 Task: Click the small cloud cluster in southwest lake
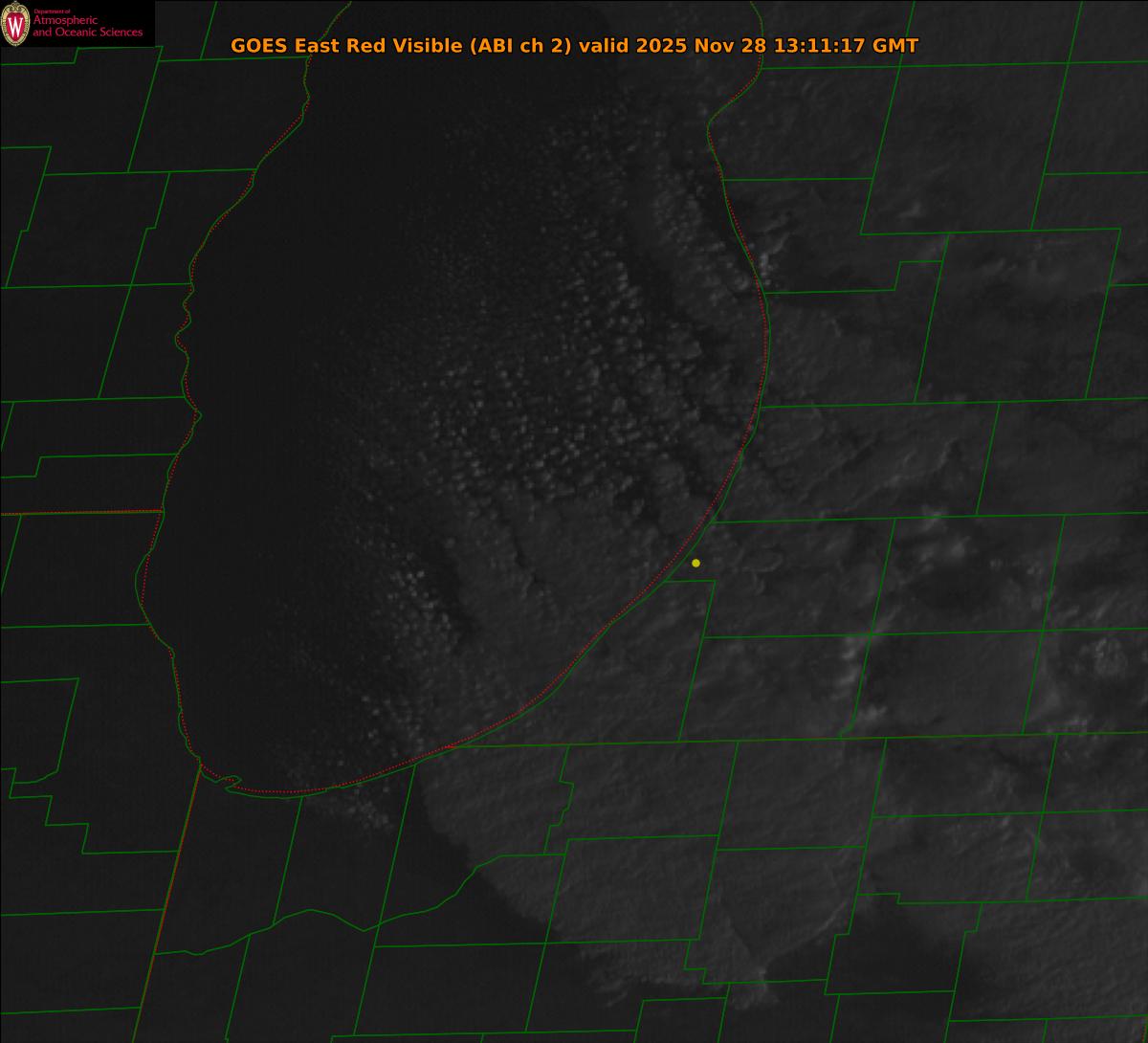tap(411, 584)
